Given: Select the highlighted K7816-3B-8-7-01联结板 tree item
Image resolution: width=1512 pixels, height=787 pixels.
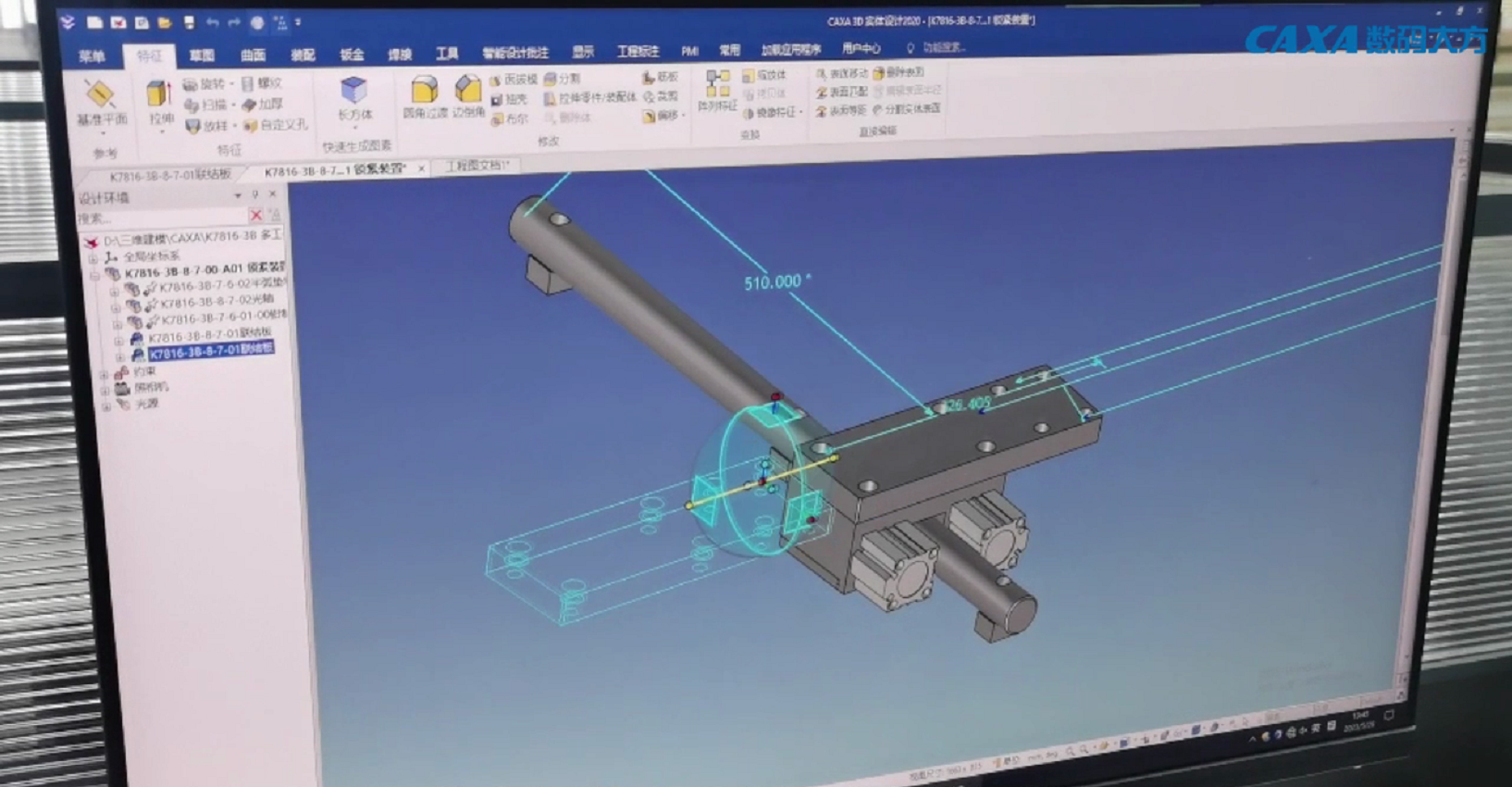Looking at the screenshot, I should pos(211,350).
